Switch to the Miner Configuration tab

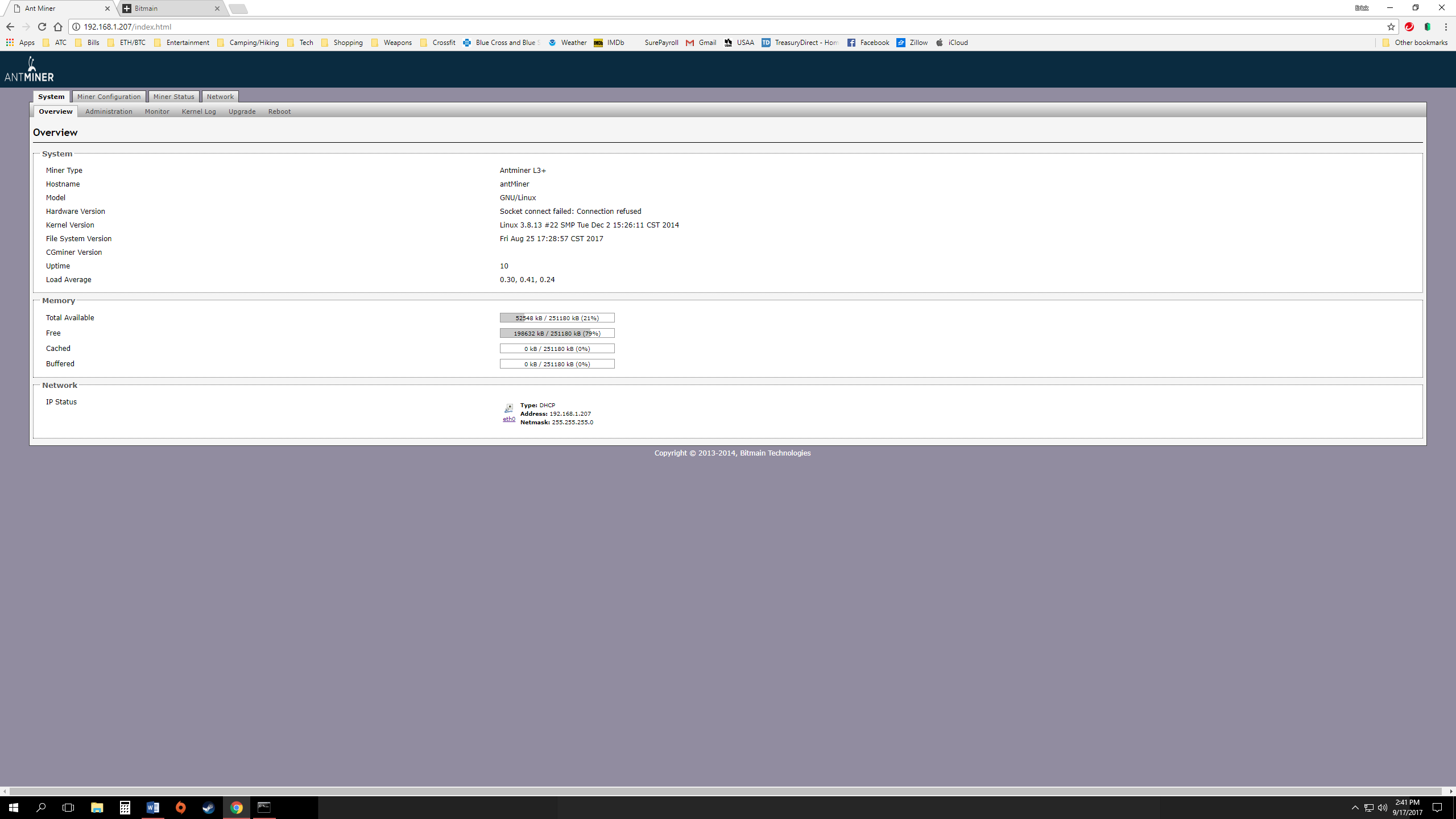pyautogui.click(x=109, y=97)
